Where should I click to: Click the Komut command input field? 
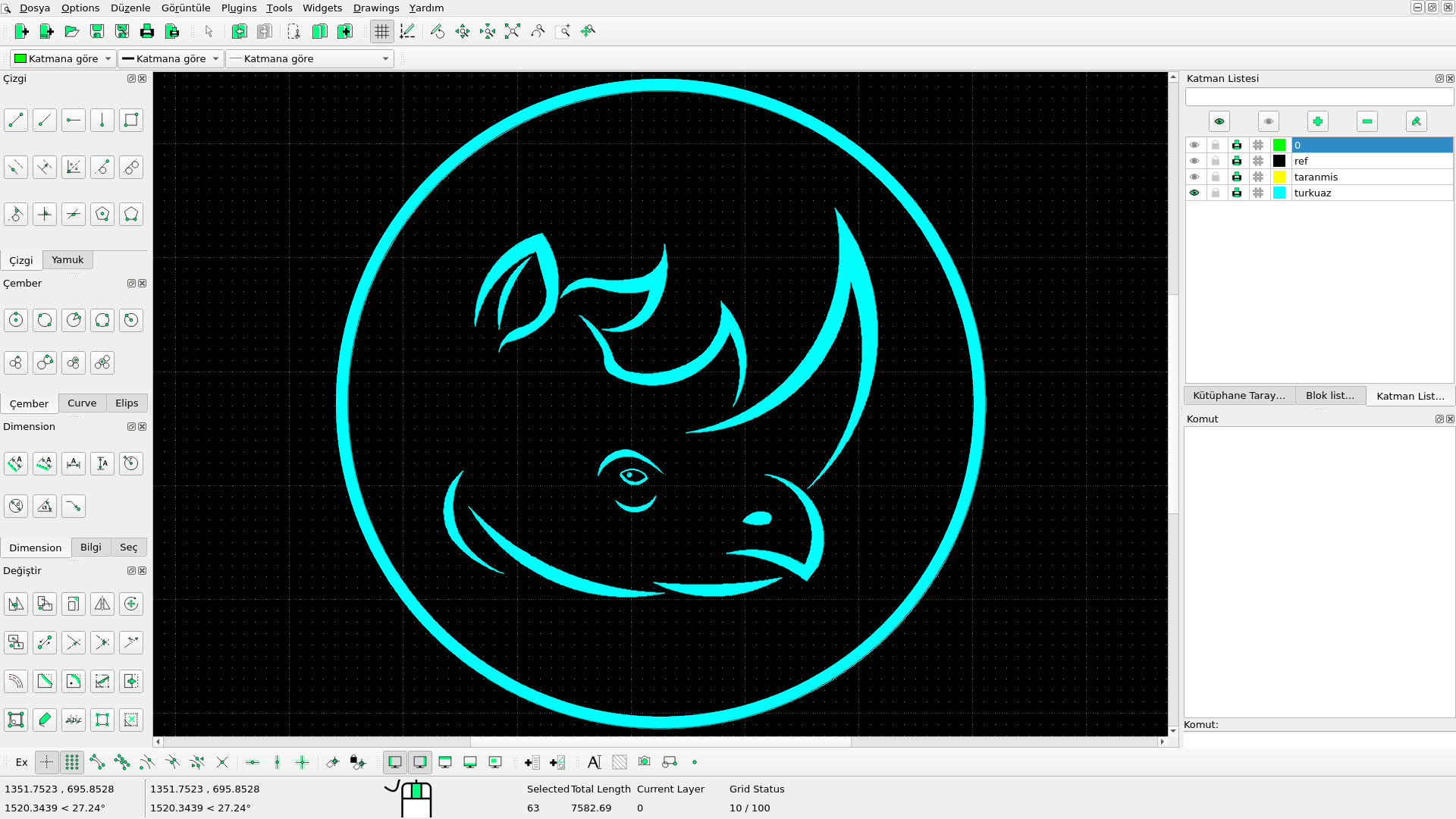tap(1318, 740)
